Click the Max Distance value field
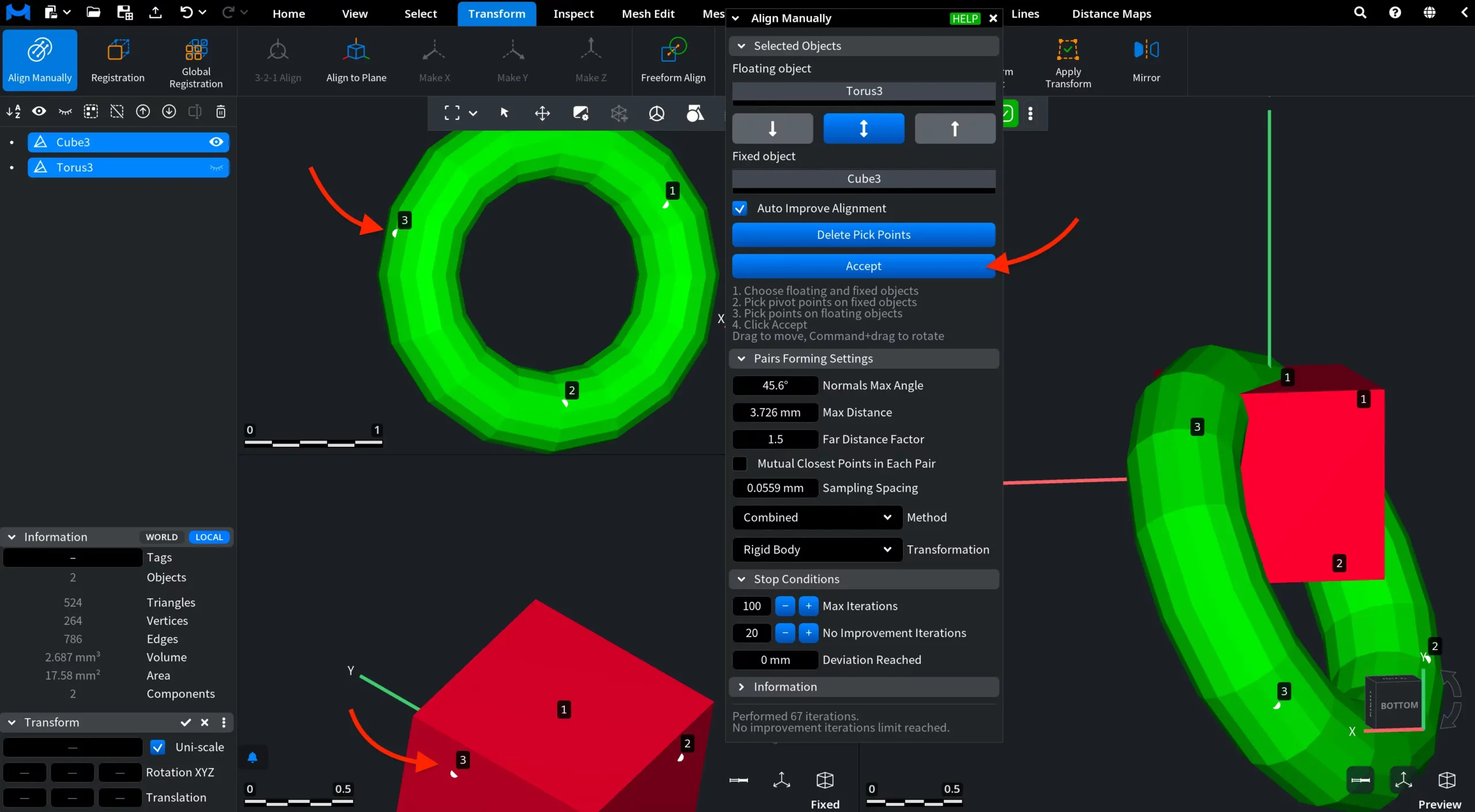This screenshot has height=812, width=1475. point(775,412)
